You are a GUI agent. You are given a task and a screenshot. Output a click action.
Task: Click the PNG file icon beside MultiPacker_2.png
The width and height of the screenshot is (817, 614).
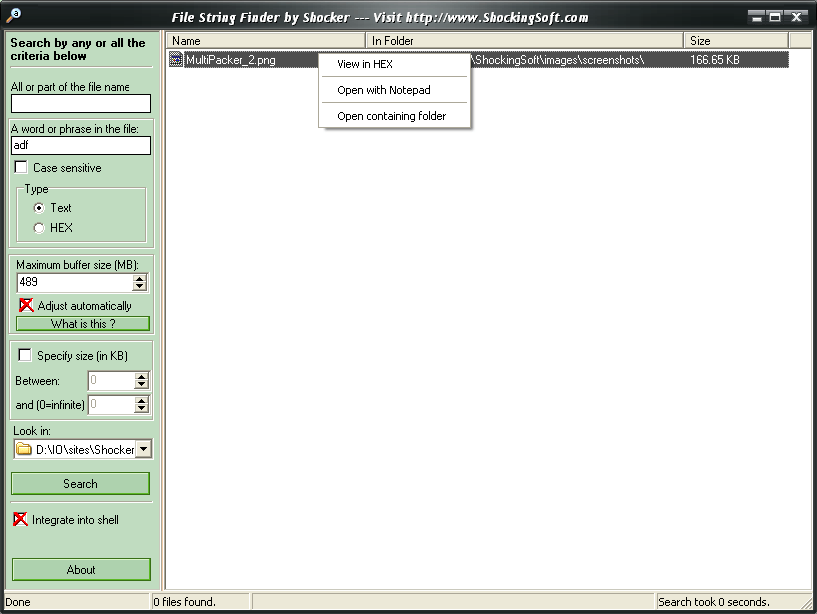[x=176, y=59]
